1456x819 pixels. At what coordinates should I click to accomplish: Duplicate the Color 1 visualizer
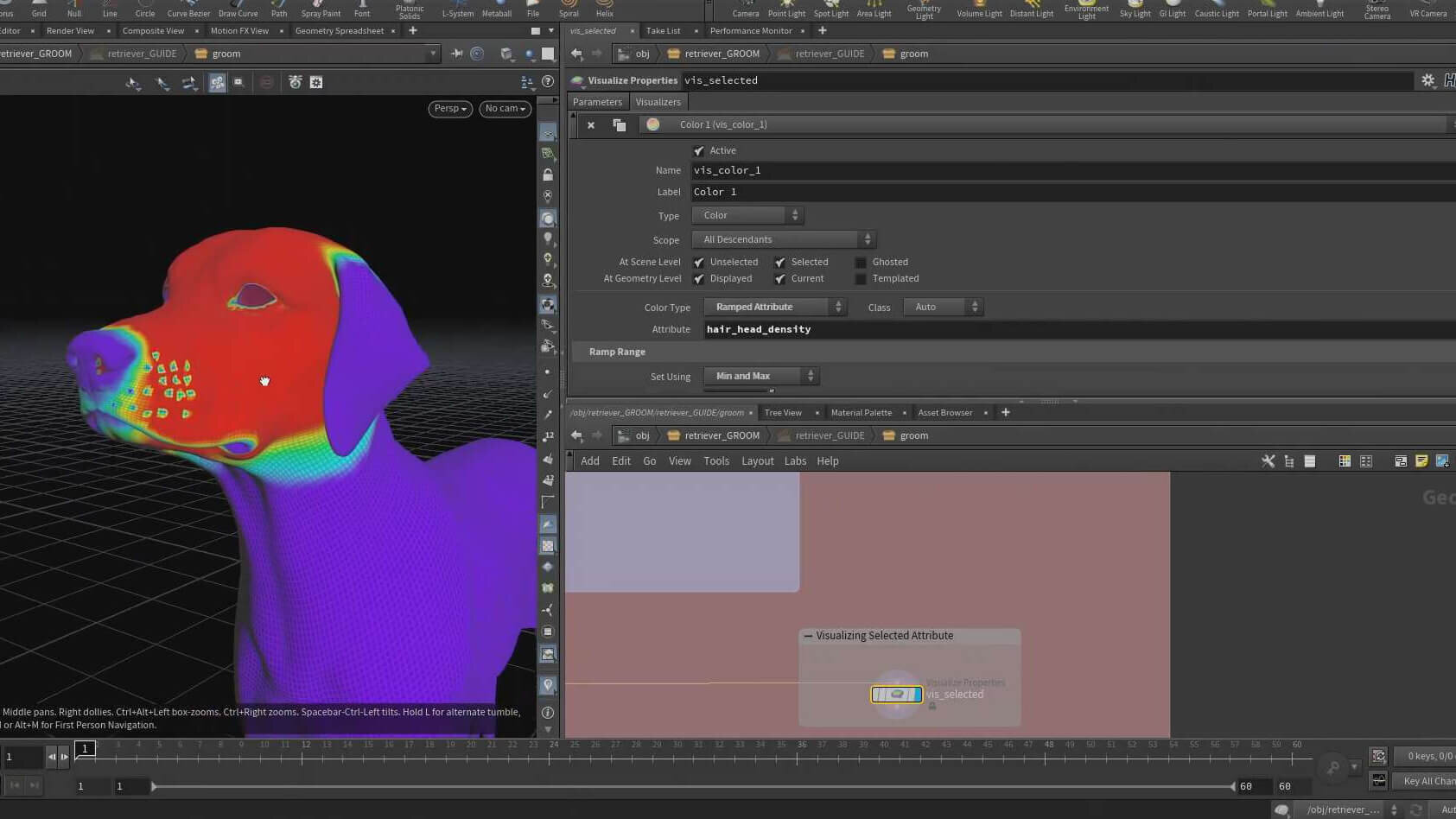(620, 125)
